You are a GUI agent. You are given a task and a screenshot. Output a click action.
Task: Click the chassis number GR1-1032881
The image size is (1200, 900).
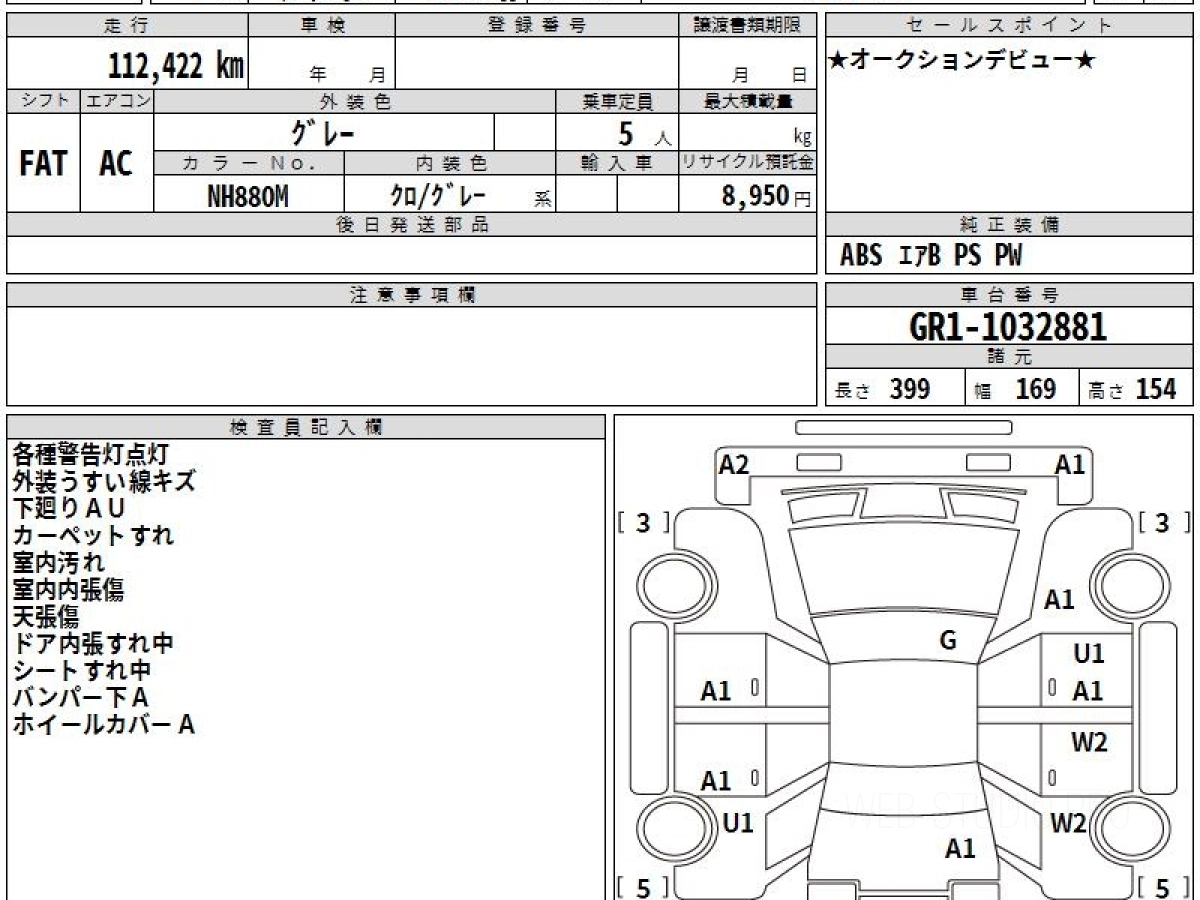tap(1008, 327)
